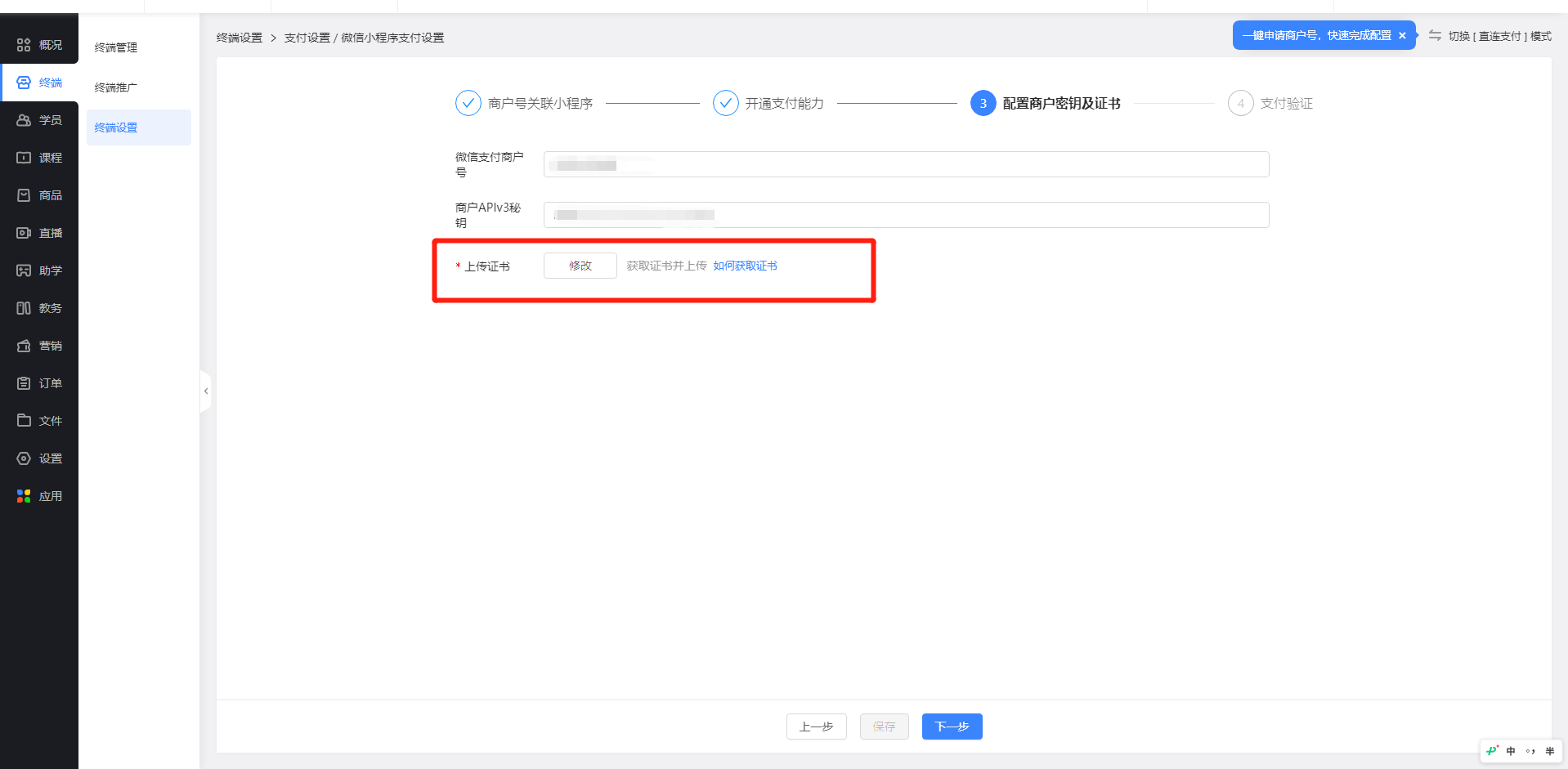Click into the 微信支付商户号 input field
The height and width of the screenshot is (769, 1568).
(x=906, y=164)
